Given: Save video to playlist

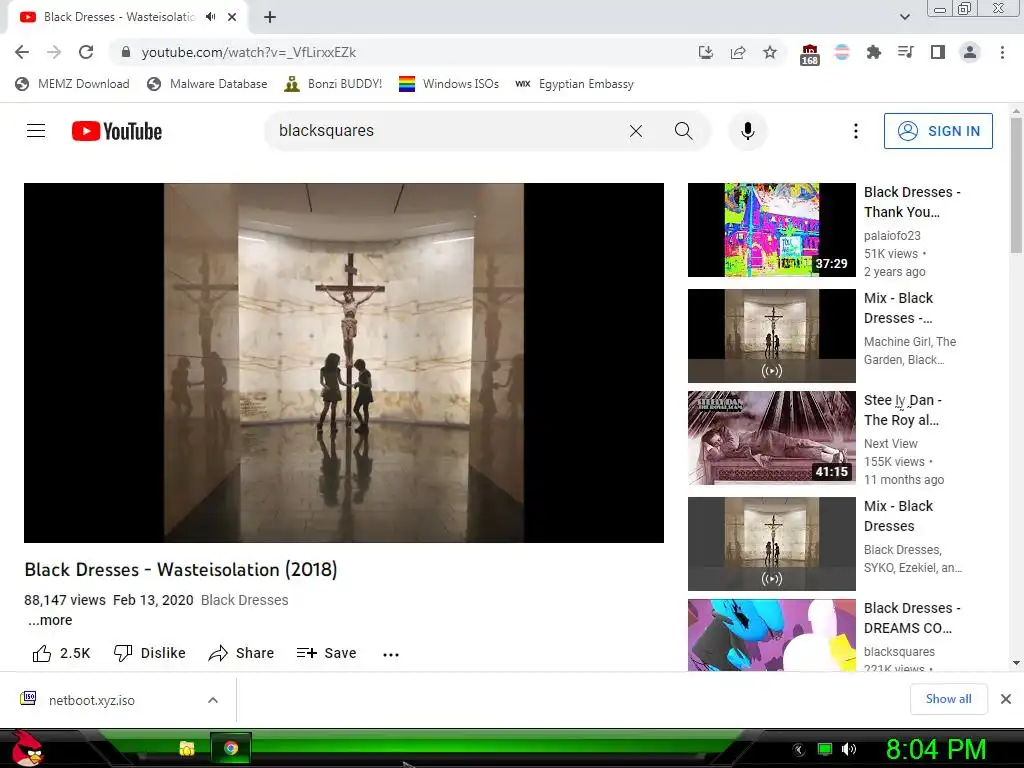Looking at the screenshot, I should tap(327, 653).
